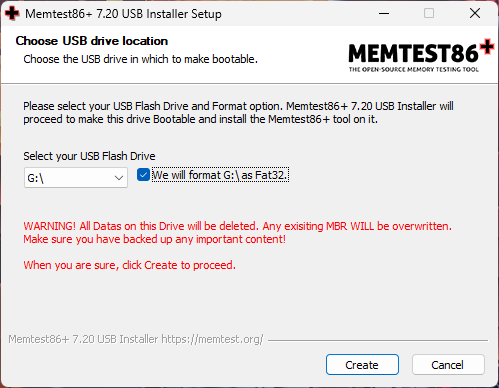499x388 pixels.
Task: Click the red WARNING data deletion message
Action: click(x=237, y=233)
